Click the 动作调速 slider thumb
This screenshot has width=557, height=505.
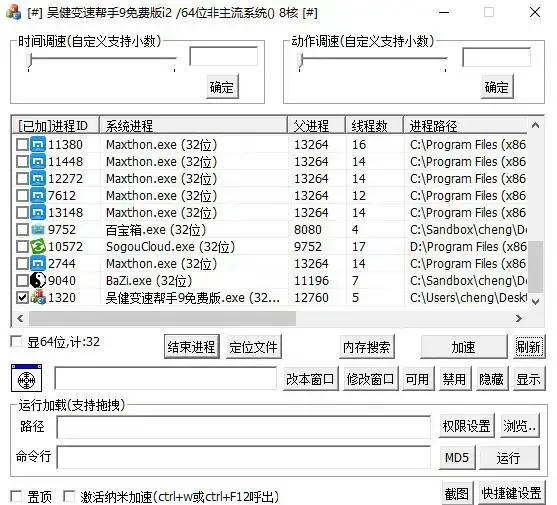tap(301, 60)
